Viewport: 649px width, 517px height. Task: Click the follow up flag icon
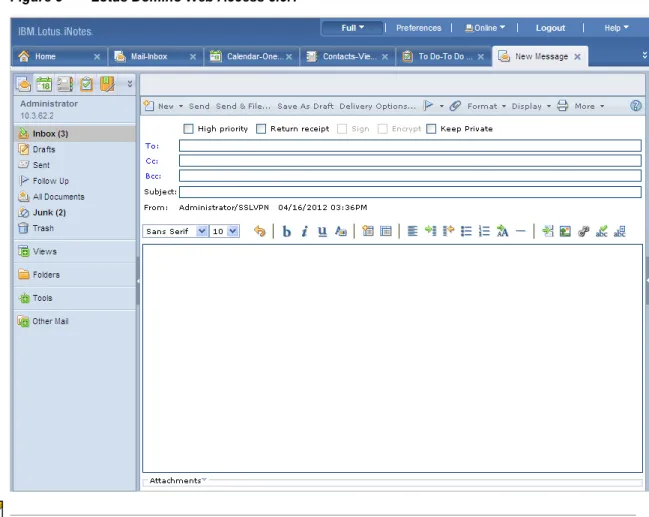[x=428, y=106]
